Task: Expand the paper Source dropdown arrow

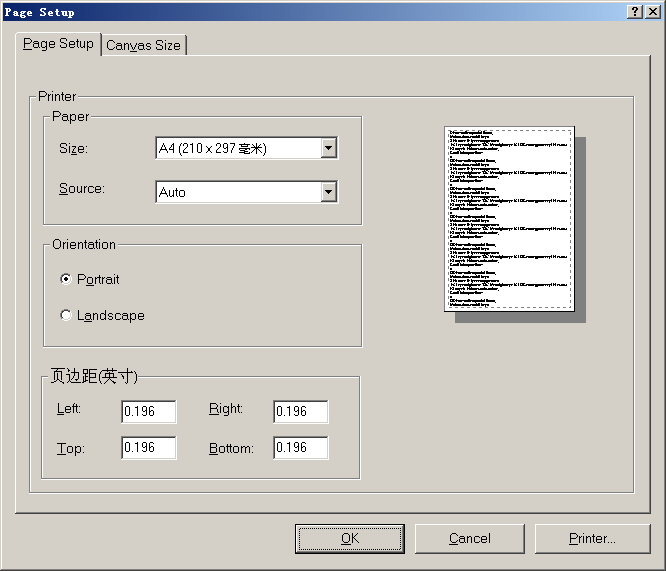Action: (328, 192)
